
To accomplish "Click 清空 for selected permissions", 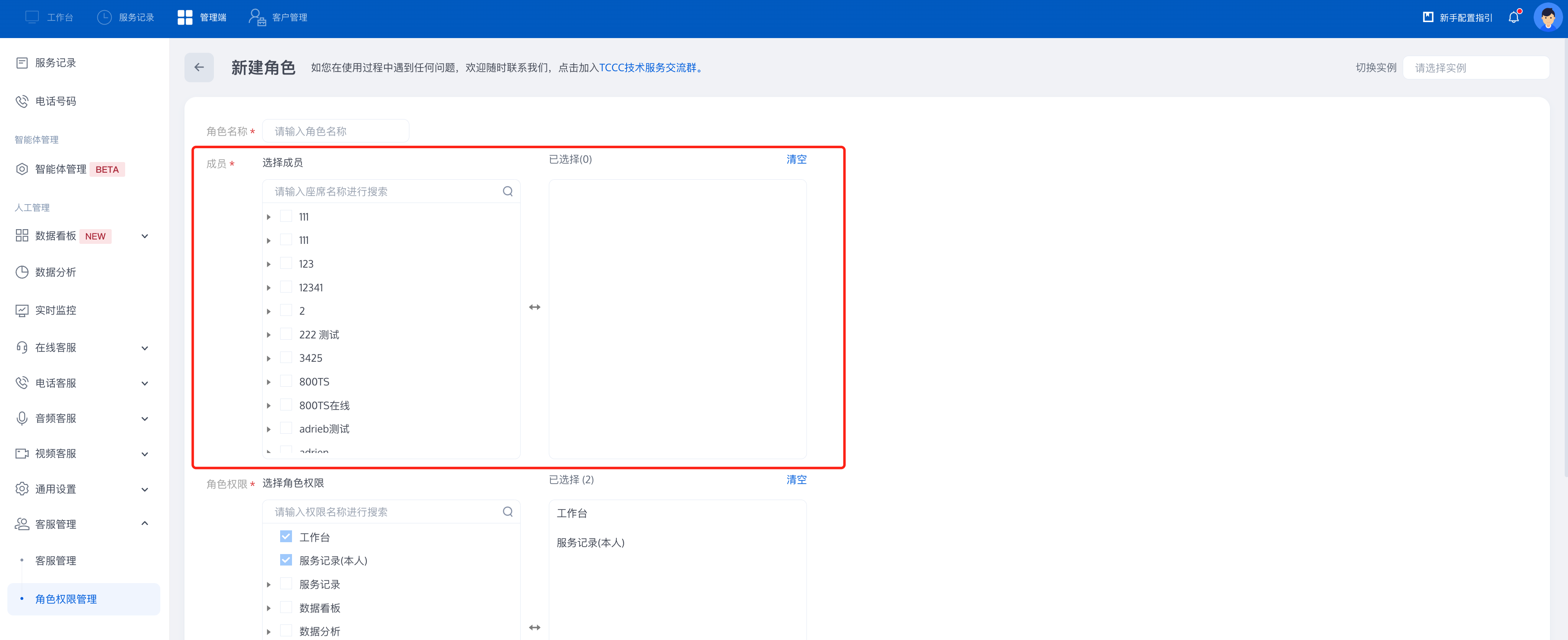I will coord(796,479).
